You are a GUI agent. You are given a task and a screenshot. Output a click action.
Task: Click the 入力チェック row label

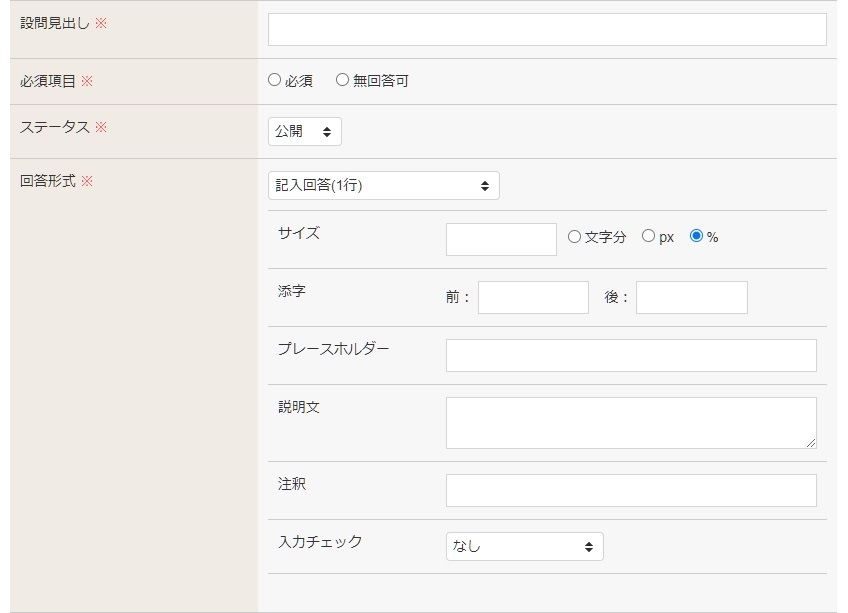pos(320,542)
